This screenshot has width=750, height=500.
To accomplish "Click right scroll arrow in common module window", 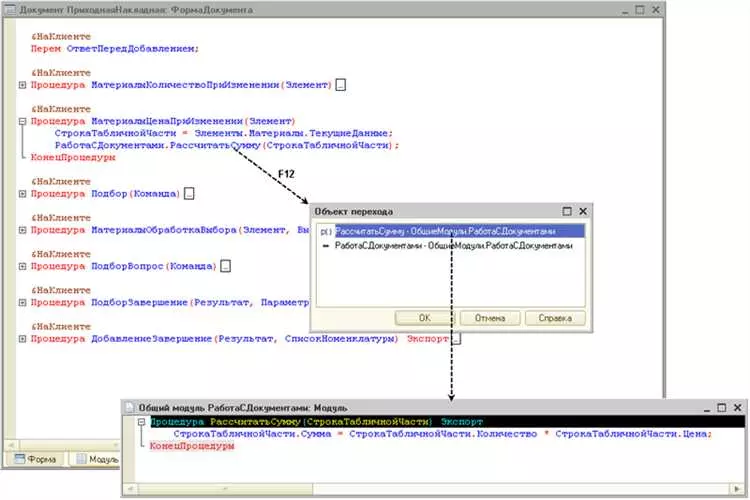I will 737,489.
